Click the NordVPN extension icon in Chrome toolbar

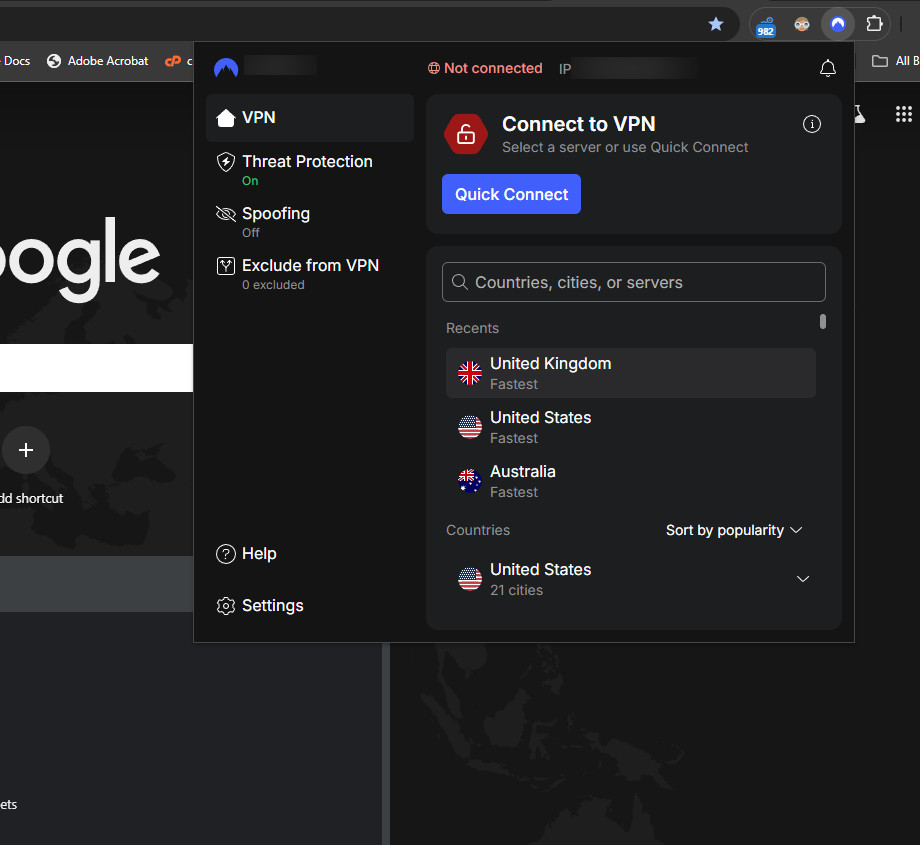coord(837,24)
